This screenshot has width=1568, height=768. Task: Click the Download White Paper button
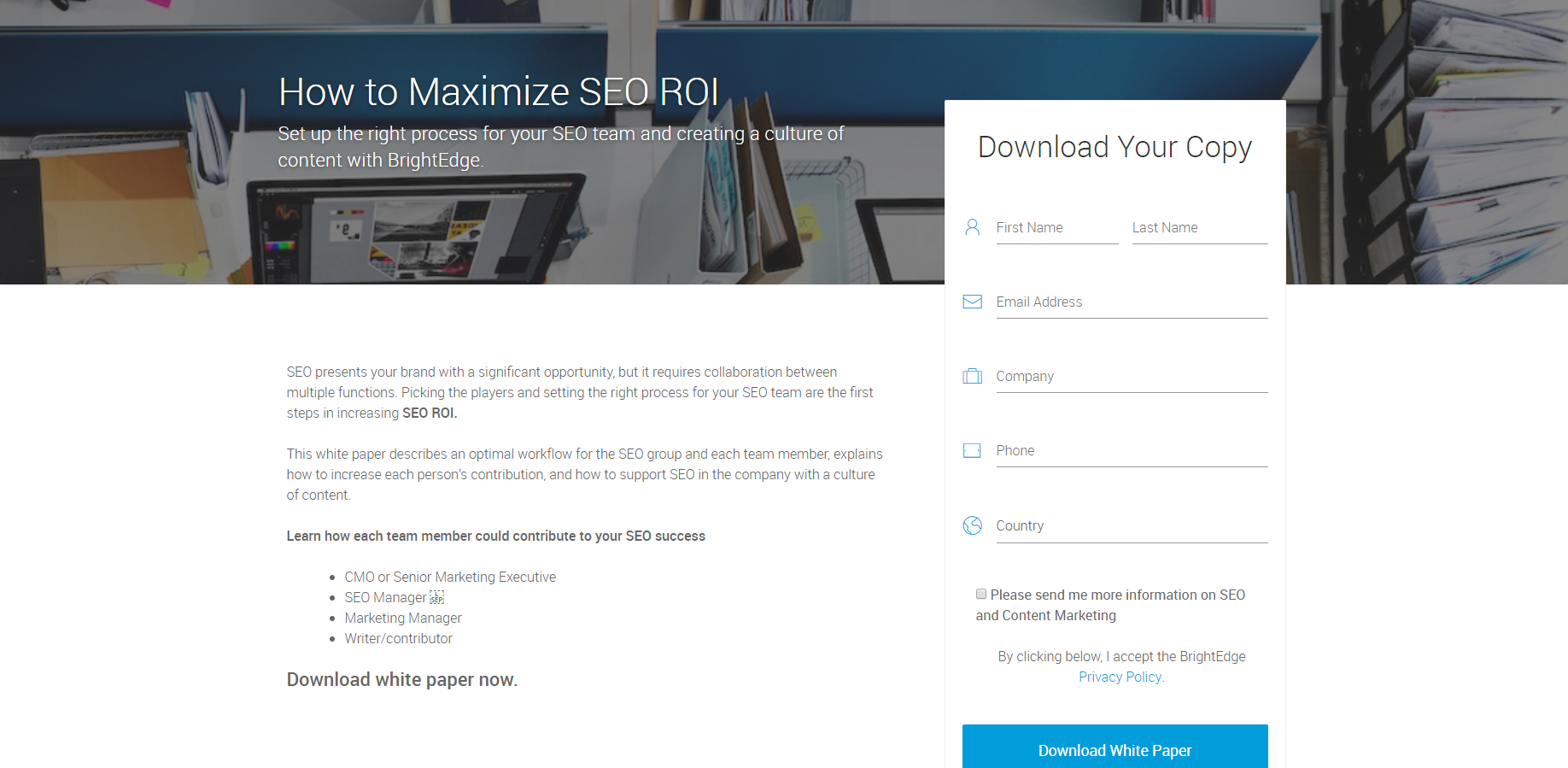1115,748
